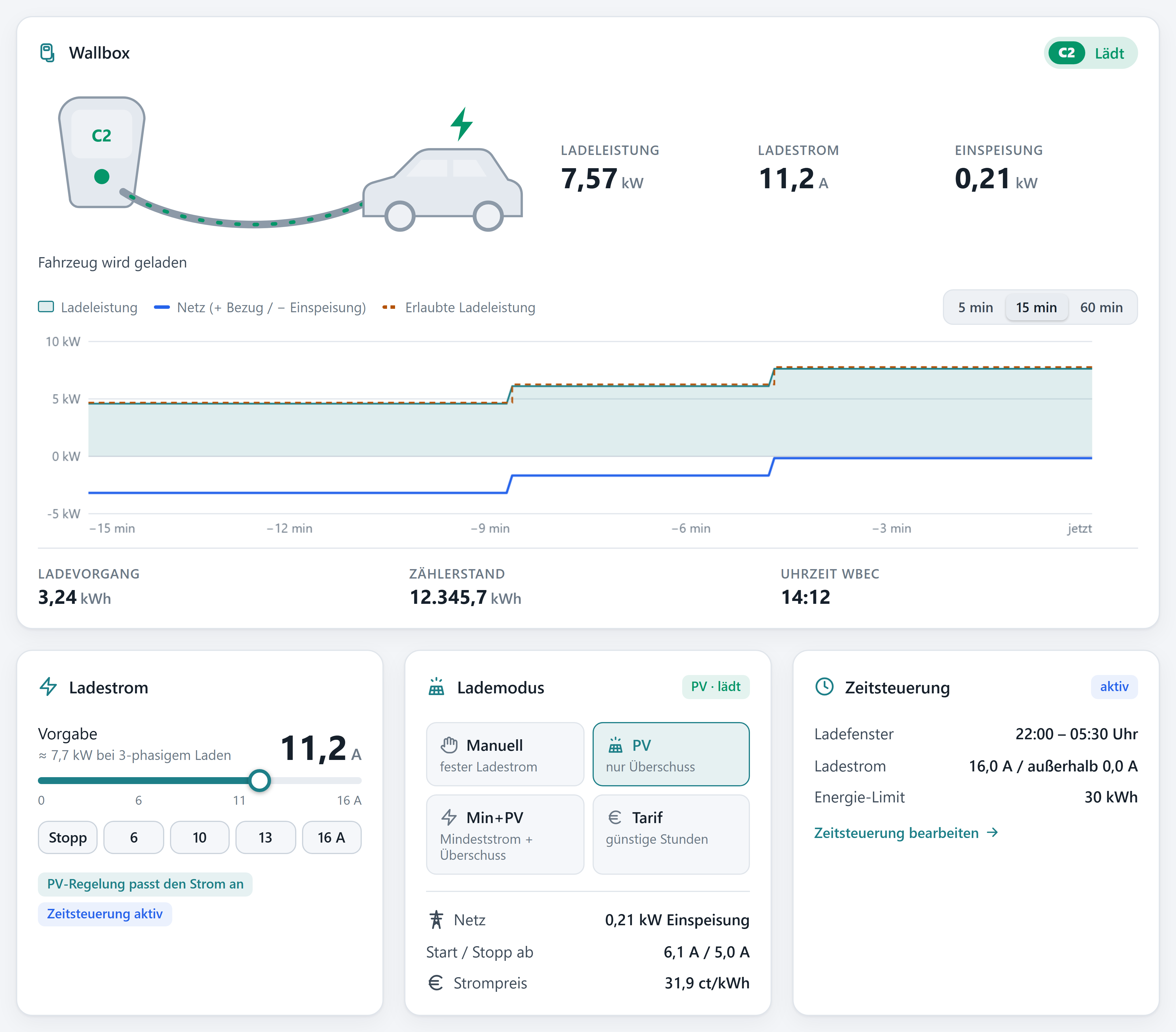Click the Lademodus solar panel icon
The width and height of the screenshot is (1176, 1032).
437,687
